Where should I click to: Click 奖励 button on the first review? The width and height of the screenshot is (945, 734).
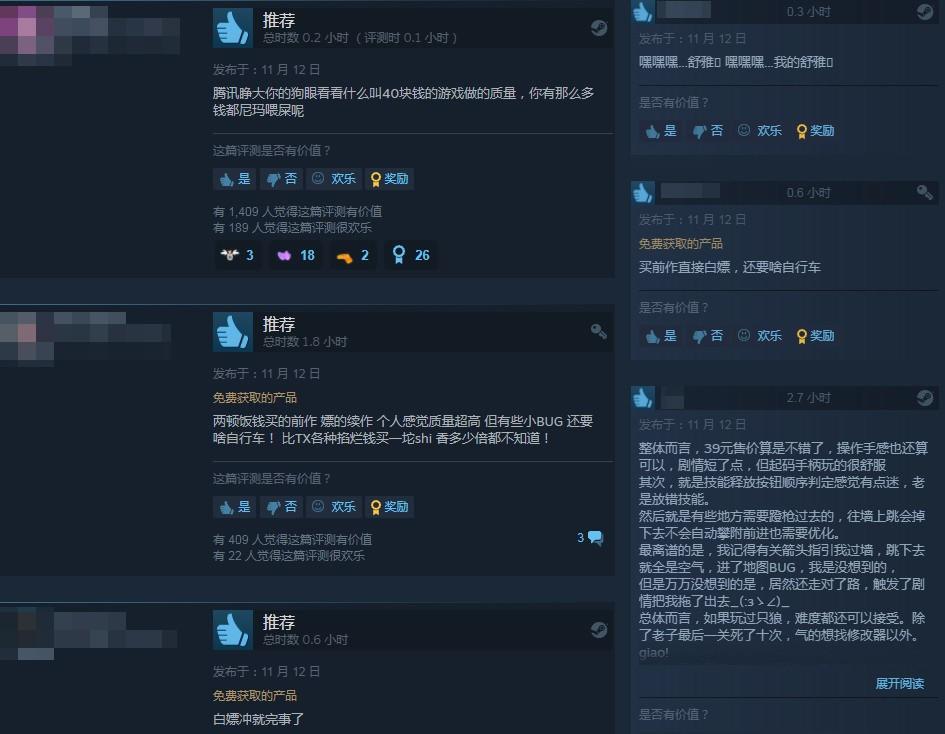[x=389, y=179]
